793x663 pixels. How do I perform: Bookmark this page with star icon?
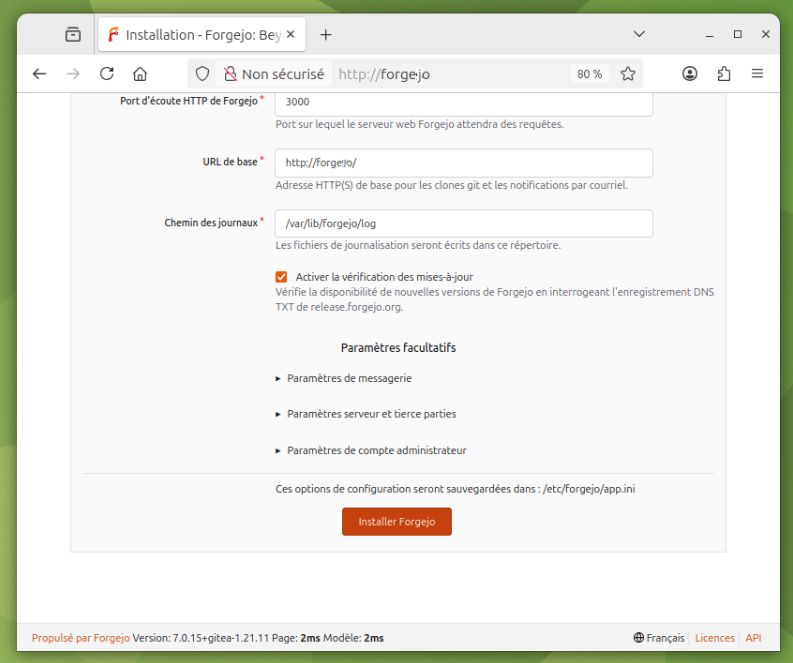pos(628,74)
